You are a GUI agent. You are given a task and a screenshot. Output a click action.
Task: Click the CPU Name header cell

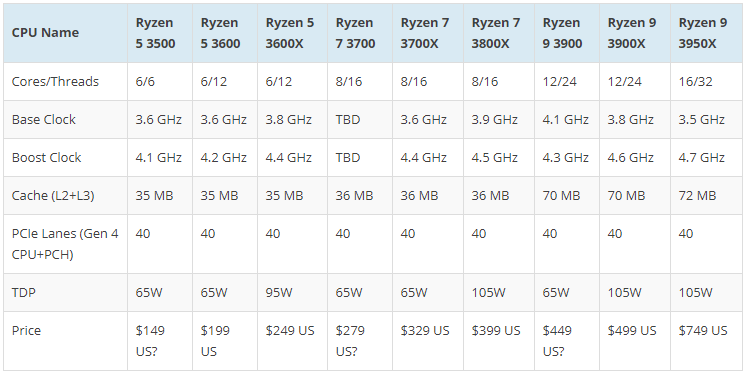[x=65, y=33]
